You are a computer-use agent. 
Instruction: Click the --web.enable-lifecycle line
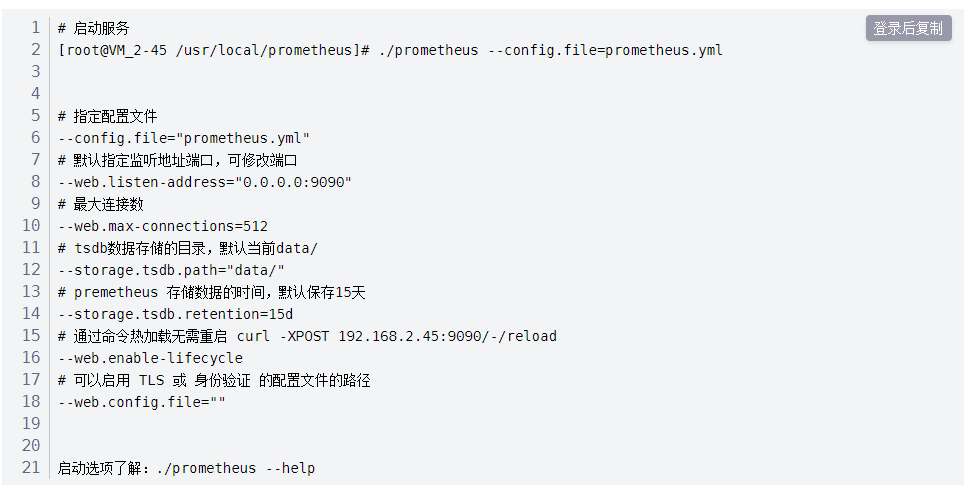pos(150,358)
